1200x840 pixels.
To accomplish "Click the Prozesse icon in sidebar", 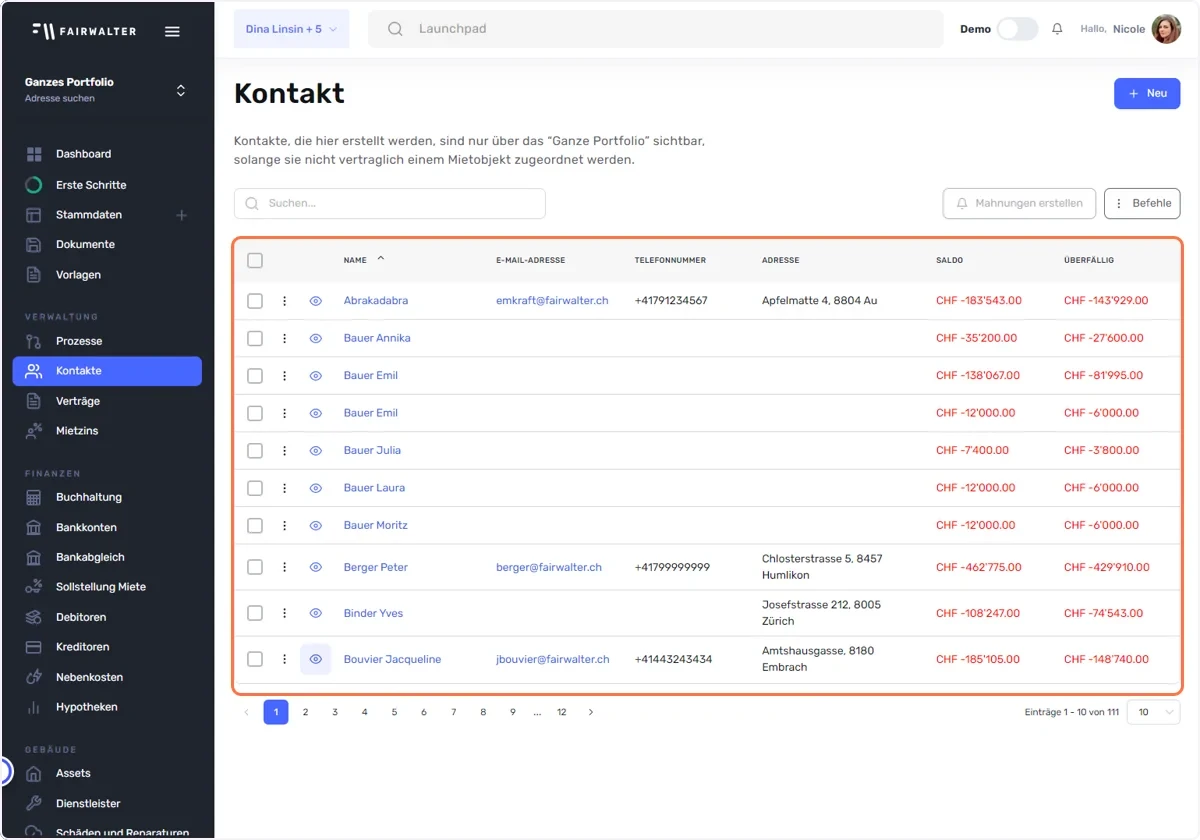I will (34, 341).
